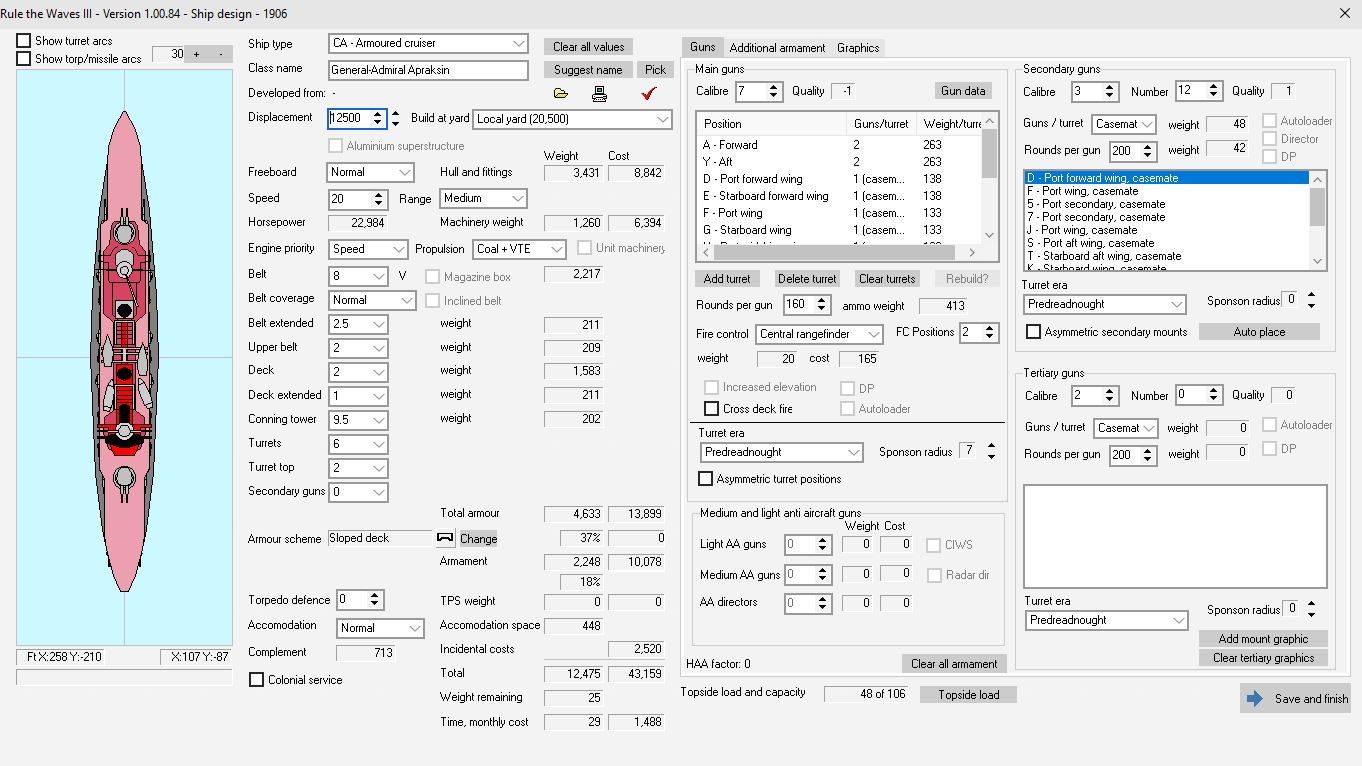Open the Belt coverage dropdown
1362x766 pixels.
(x=372, y=300)
